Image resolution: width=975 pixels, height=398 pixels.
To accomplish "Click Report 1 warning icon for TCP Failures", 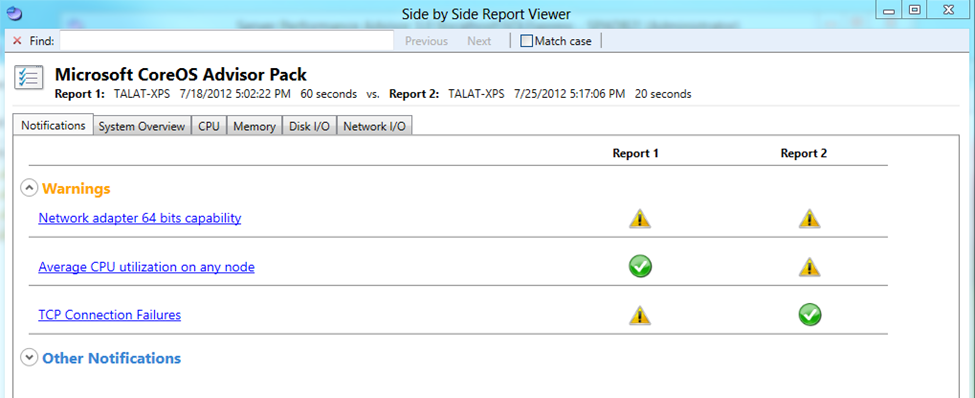I will click(x=640, y=315).
